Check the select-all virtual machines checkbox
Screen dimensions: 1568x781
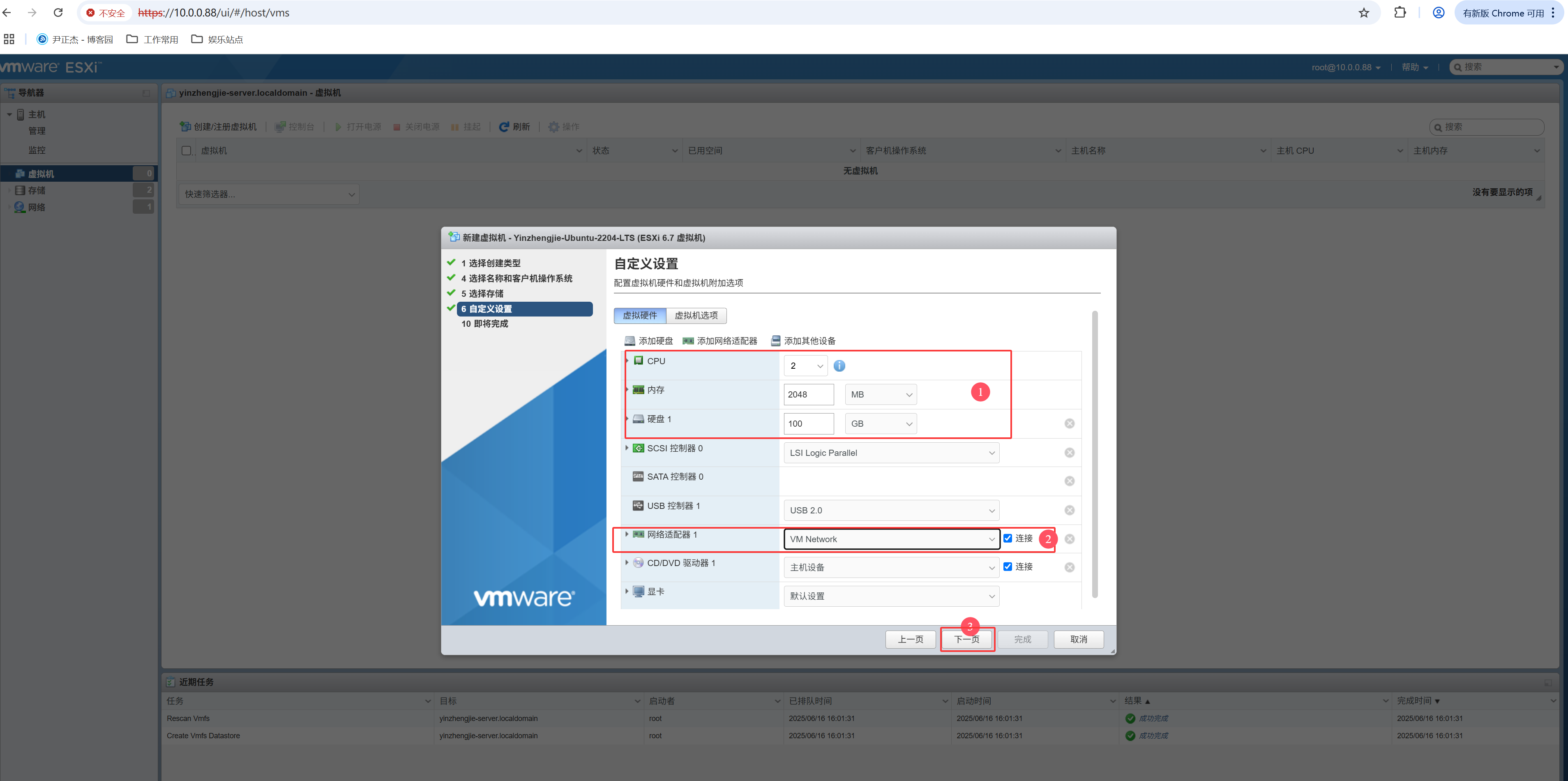[x=186, y=150]
